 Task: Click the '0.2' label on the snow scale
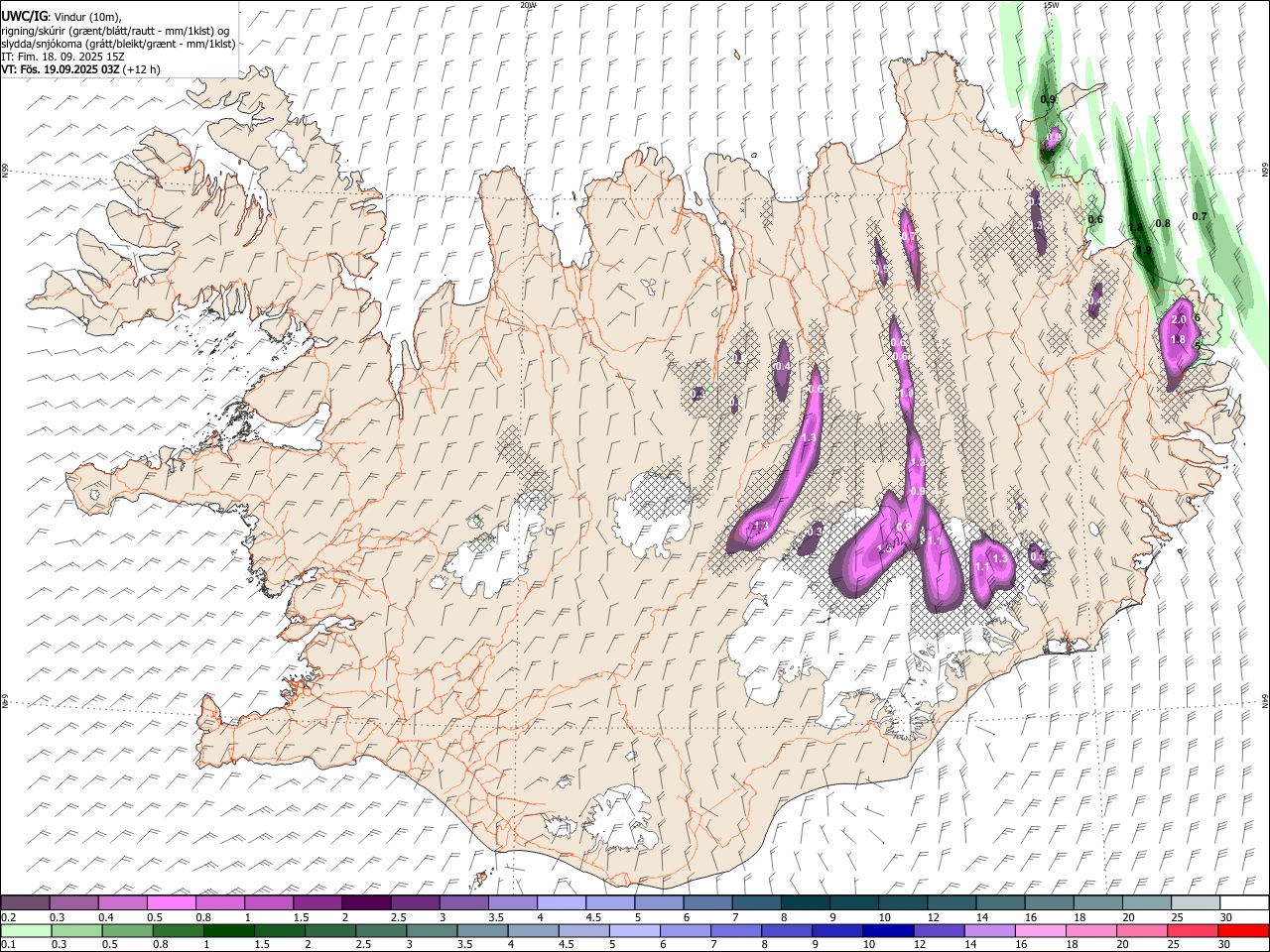pos(9,917)
